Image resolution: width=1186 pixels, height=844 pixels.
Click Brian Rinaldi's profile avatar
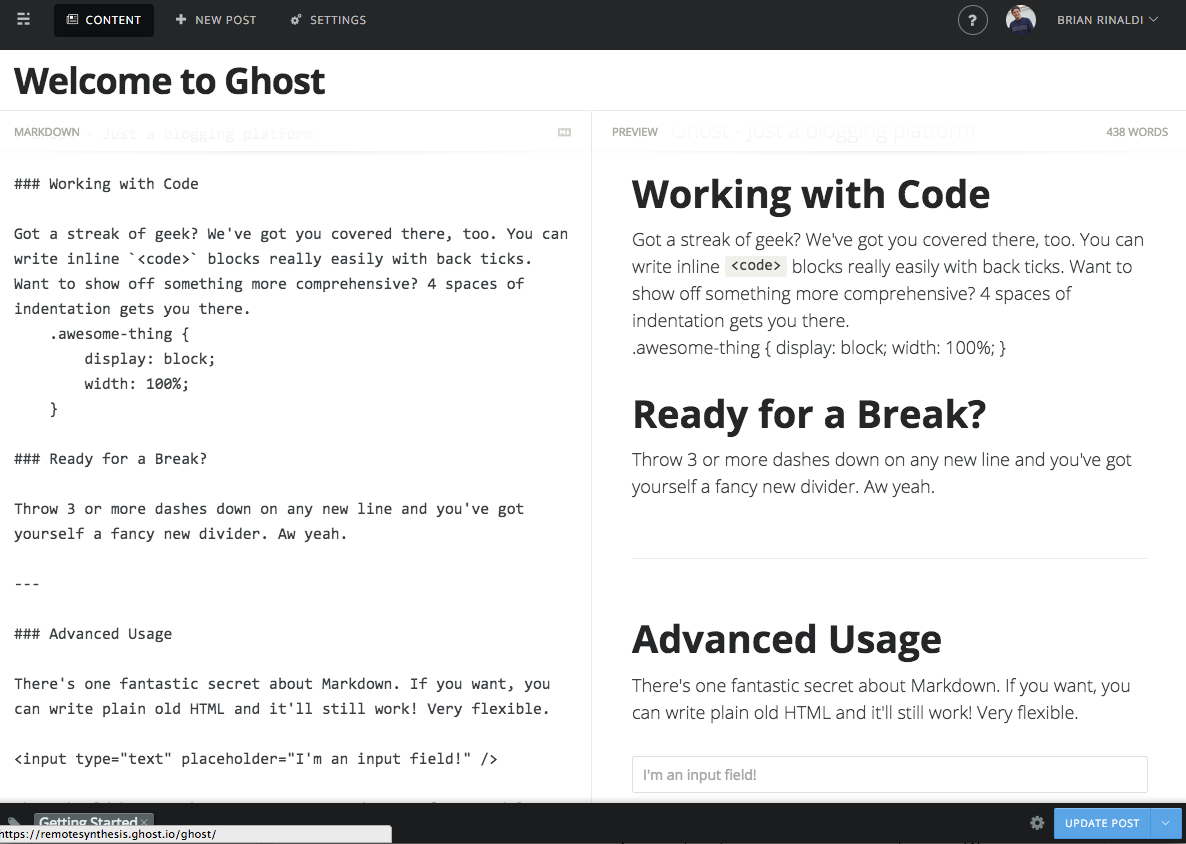click(x=1020, y=20)
